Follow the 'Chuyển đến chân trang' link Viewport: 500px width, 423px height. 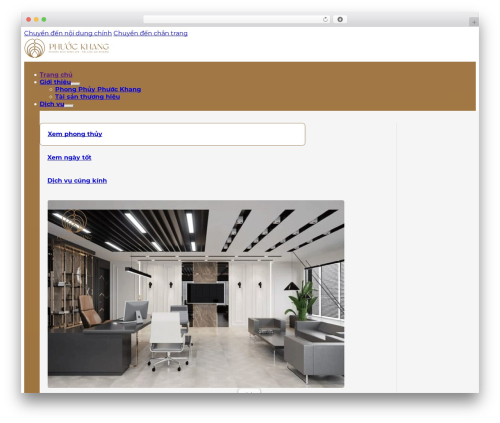tap(150, 33)
